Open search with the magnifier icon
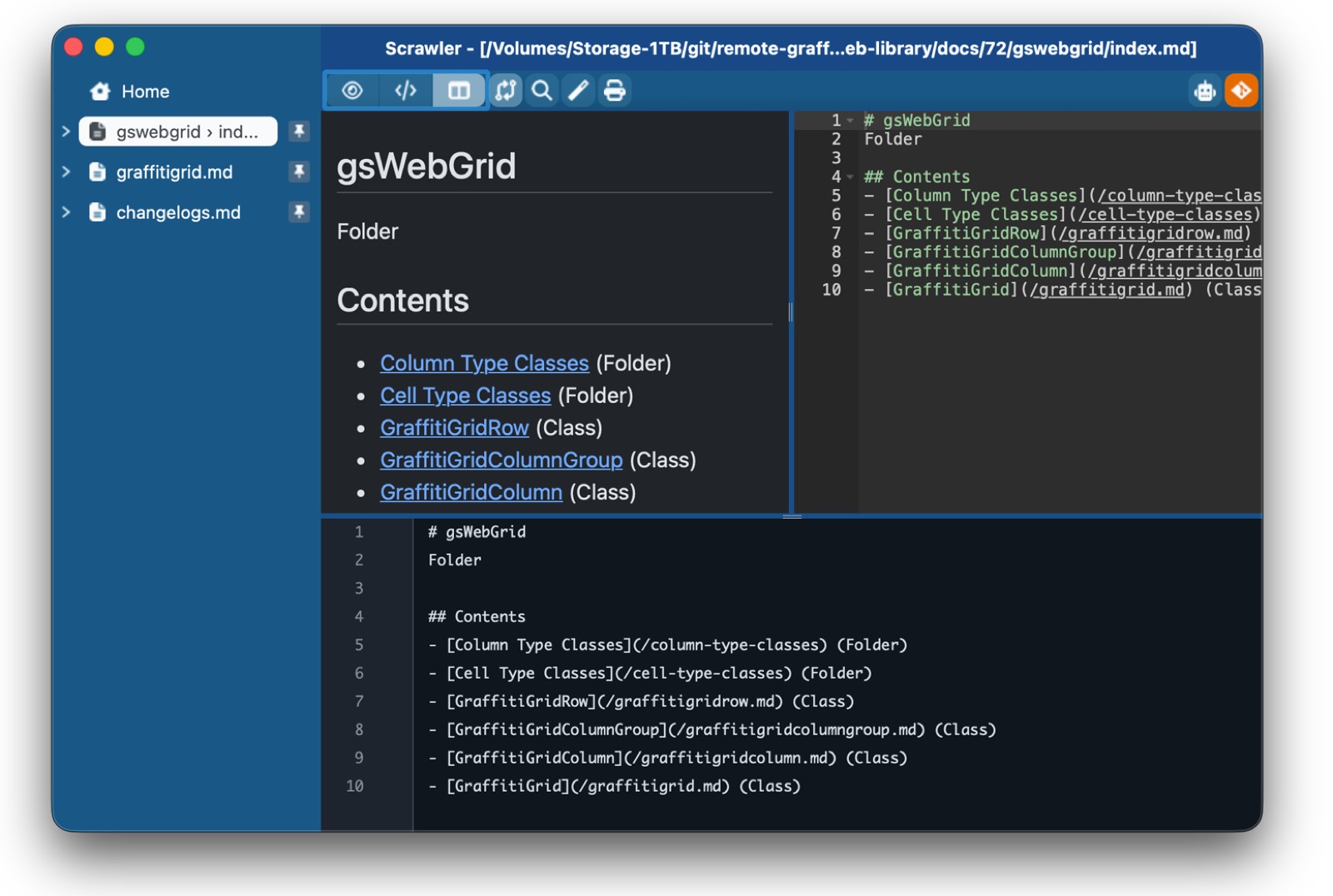Screen dimensions: 1333x896 (542, 90)
